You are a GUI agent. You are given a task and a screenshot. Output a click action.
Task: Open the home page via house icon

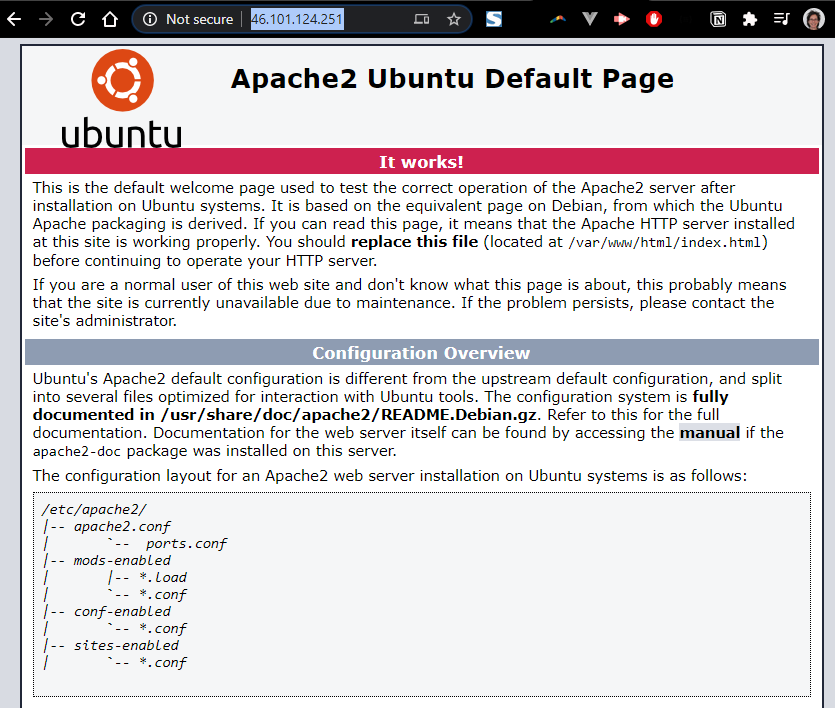click(x=110, y=20)
